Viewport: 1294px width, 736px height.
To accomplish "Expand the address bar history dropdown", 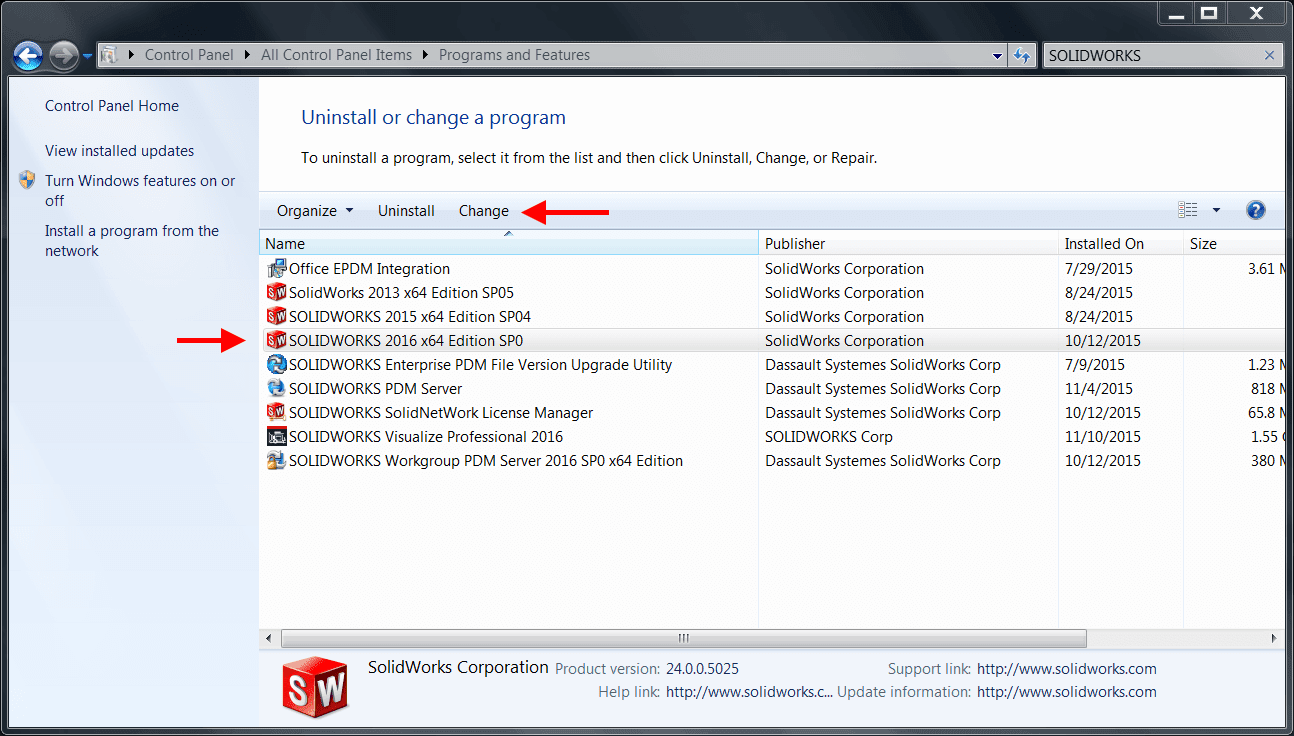I will 997,55.
